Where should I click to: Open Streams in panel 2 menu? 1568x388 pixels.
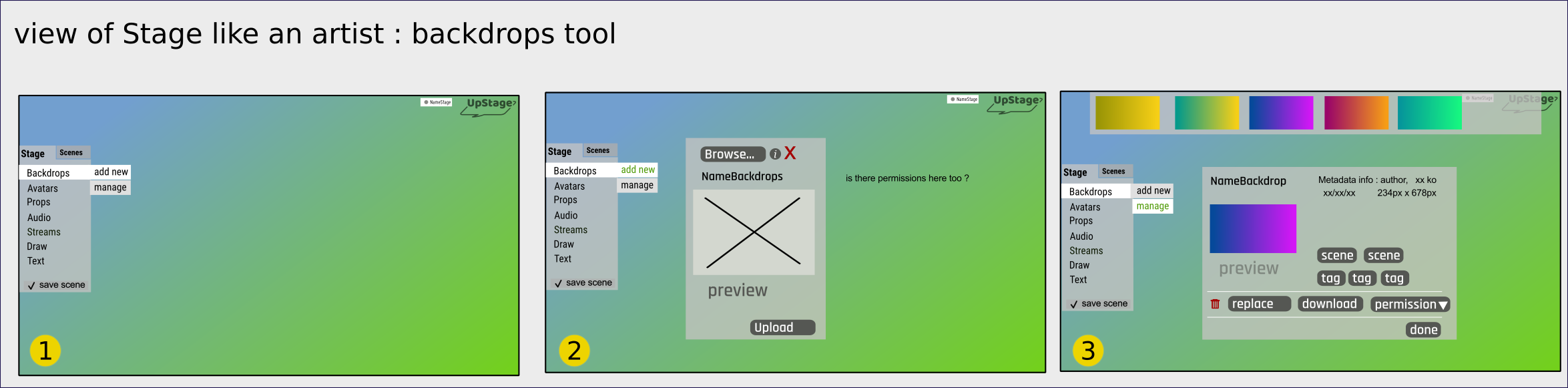[571, 230]
